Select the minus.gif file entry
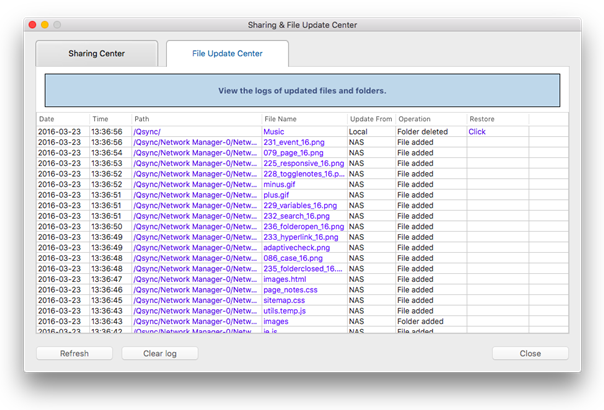604x410 pixels. tap(279, 185)
